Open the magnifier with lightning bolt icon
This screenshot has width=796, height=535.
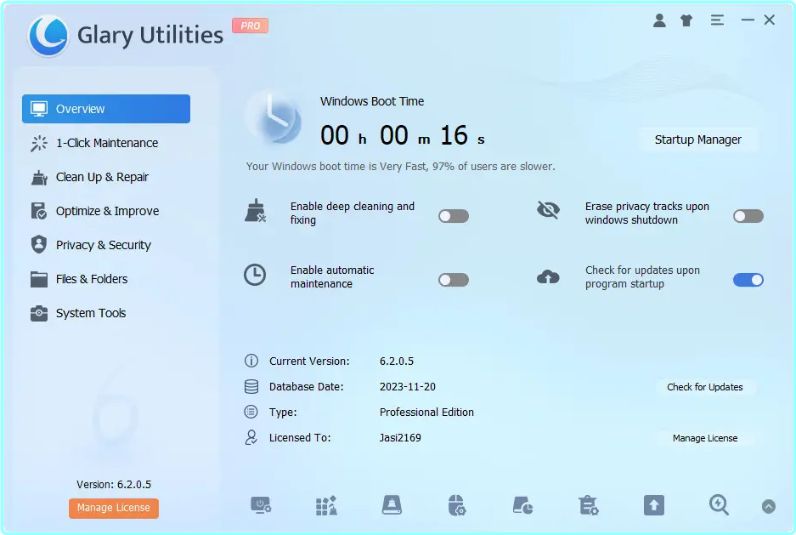(x=718, y=506)
